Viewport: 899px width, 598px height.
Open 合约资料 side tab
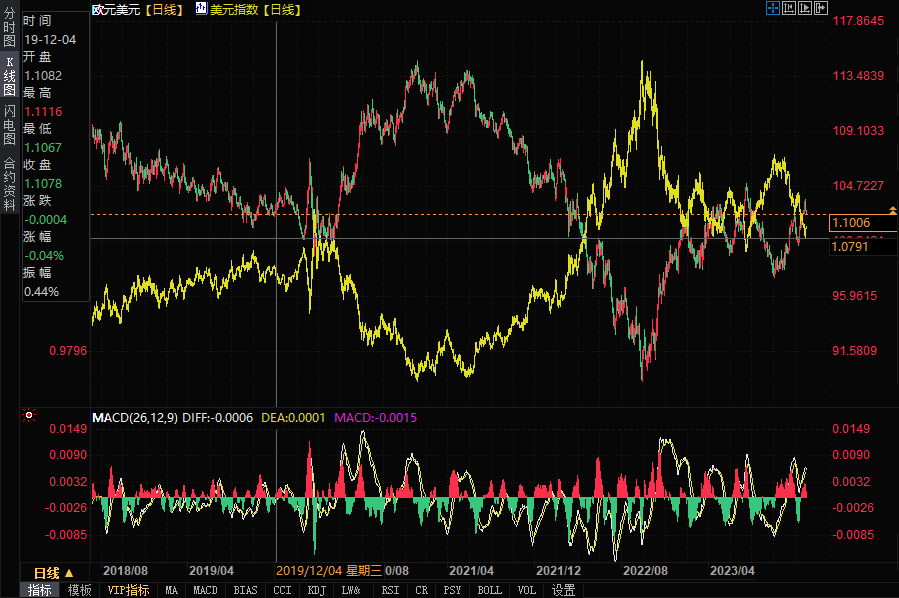tap(9, 184)
